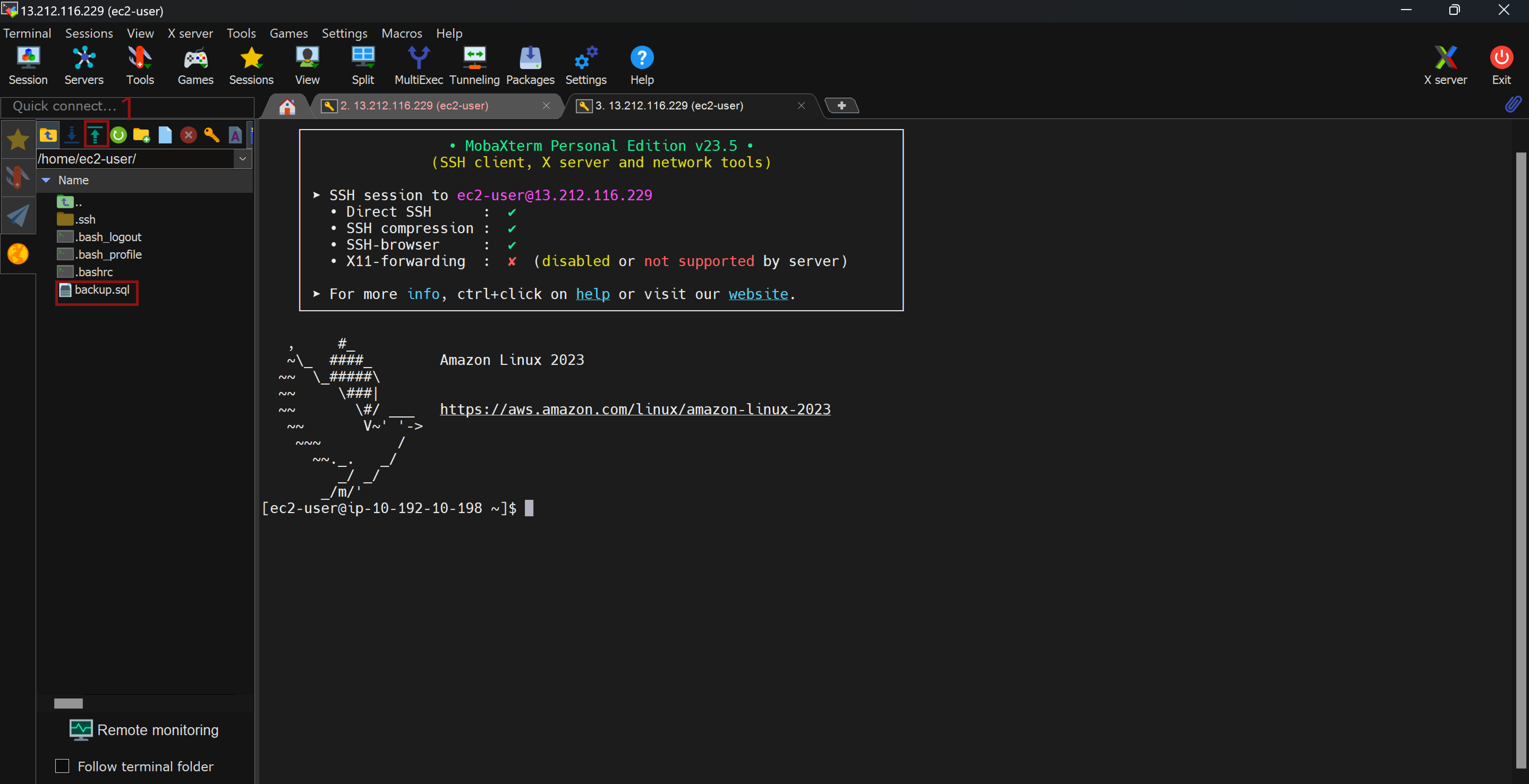Click the file list horizontal scrollbar thumb

[68, 703]
